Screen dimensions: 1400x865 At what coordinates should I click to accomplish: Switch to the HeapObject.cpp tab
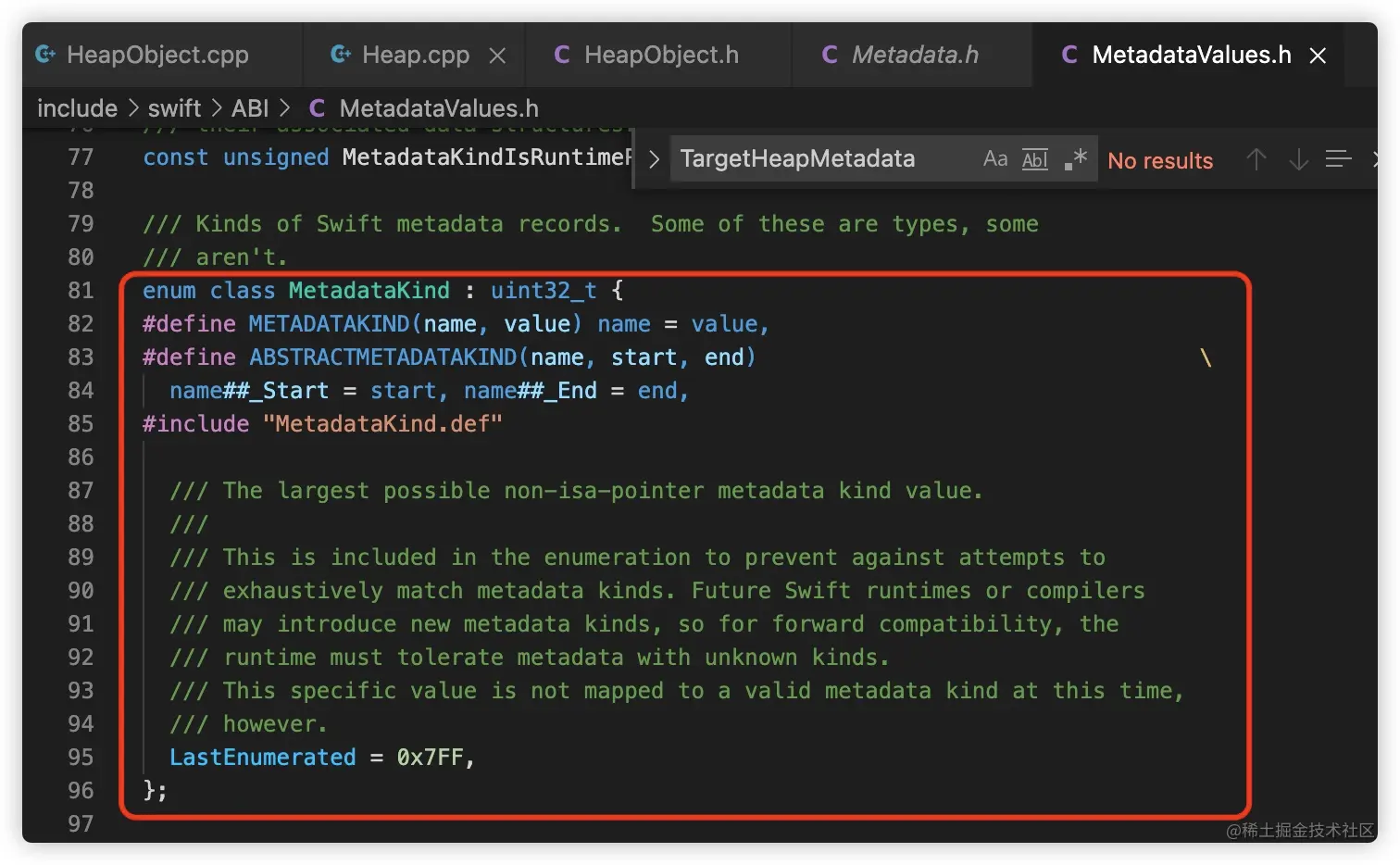(157, 56)
